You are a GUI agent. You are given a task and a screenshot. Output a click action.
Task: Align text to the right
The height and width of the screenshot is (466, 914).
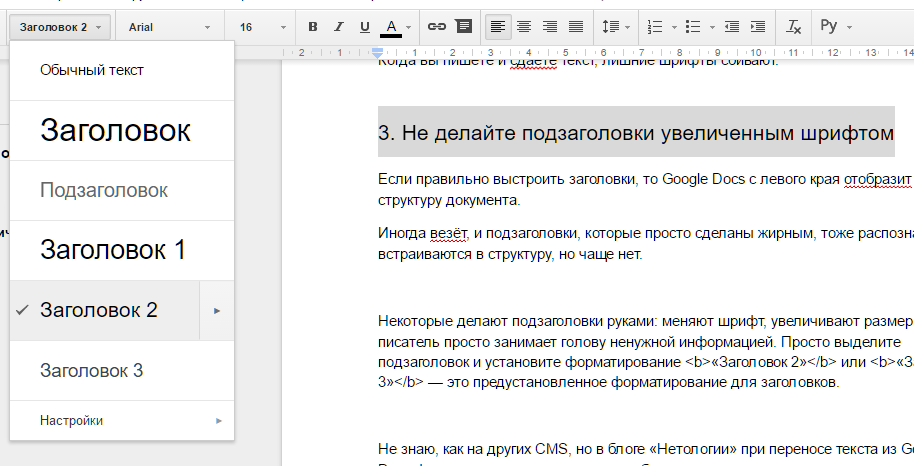coord(549,26)
